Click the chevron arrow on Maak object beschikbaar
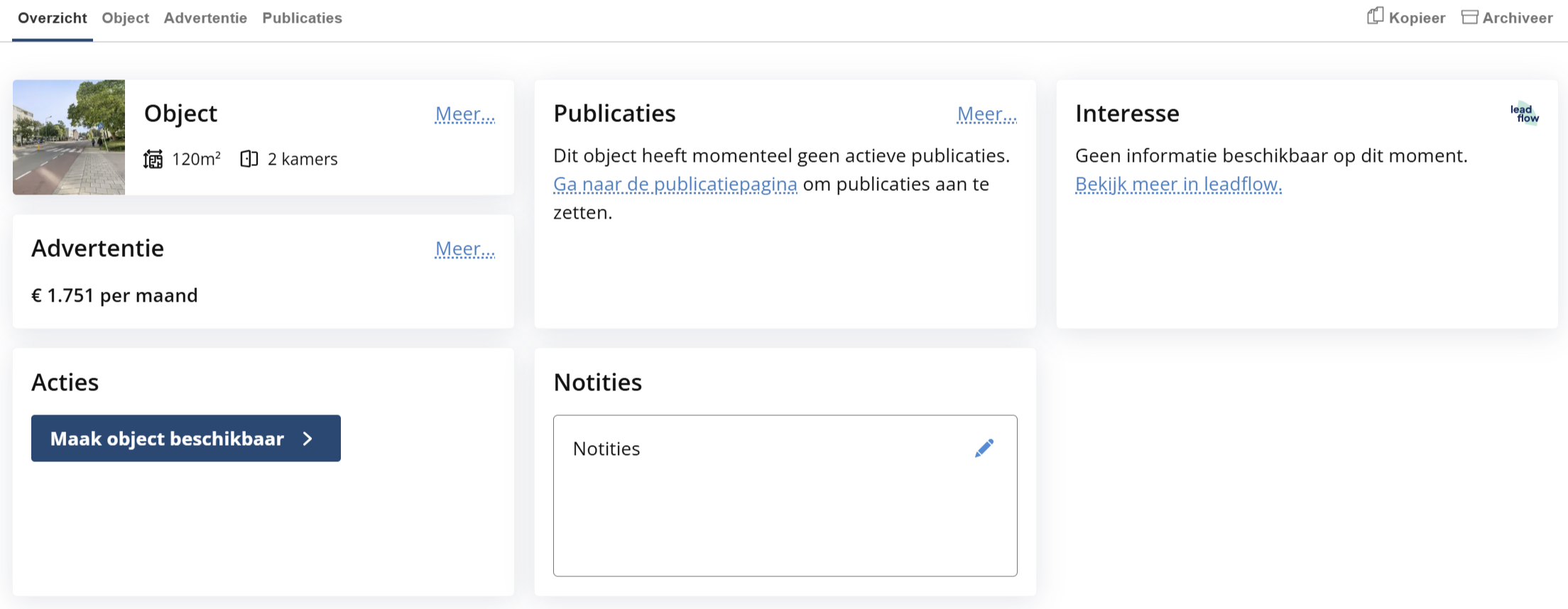The width and height of the screenshot is (1568, 609). coord(307,439)
